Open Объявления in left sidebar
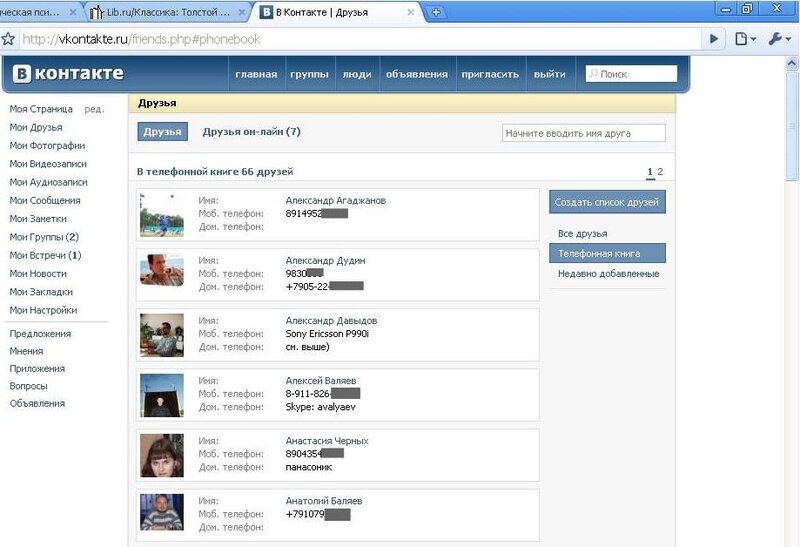Screen dimensions: 800x547 pos(37,403)
